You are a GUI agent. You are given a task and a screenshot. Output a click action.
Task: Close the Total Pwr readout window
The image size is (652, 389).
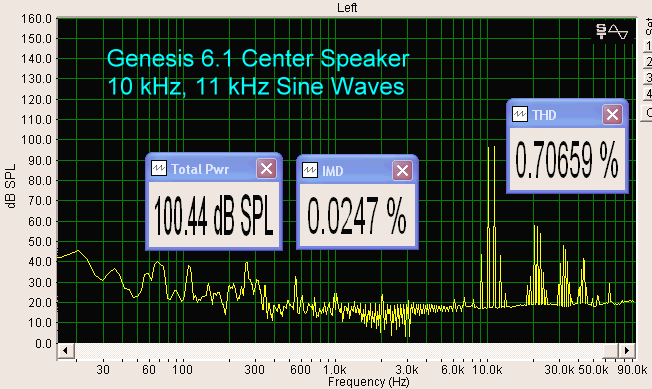tap(267, 168)
